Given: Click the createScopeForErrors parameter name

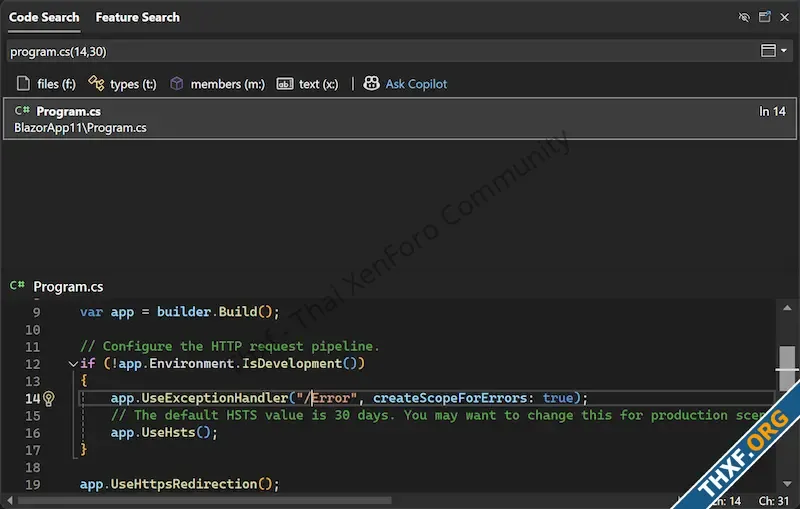Looking at the screenshot, I should 450,398.
